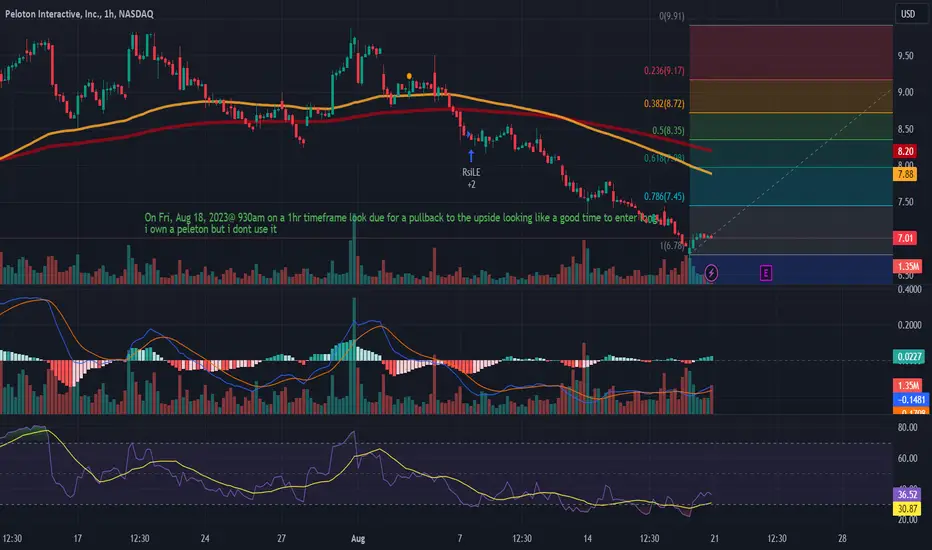Click the orange 7.88 price tag

905,174
